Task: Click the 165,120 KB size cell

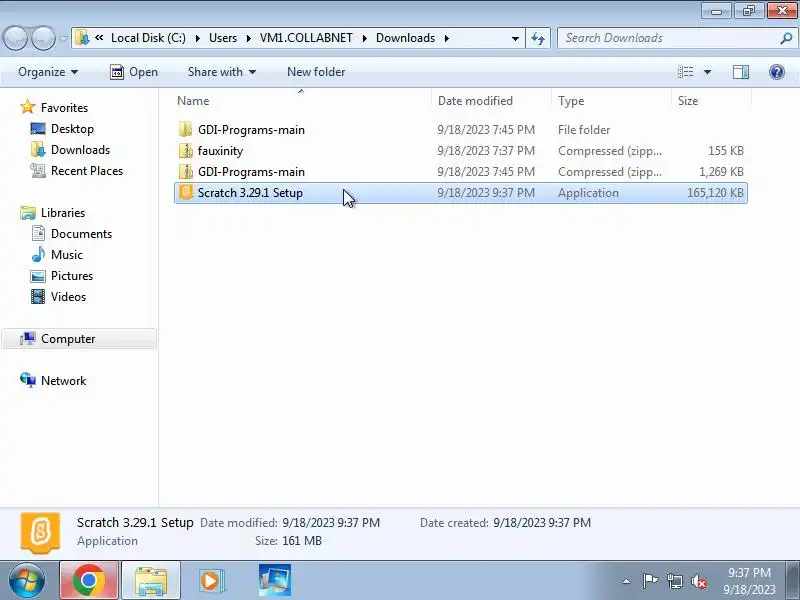Action: [x=715, y=193]
